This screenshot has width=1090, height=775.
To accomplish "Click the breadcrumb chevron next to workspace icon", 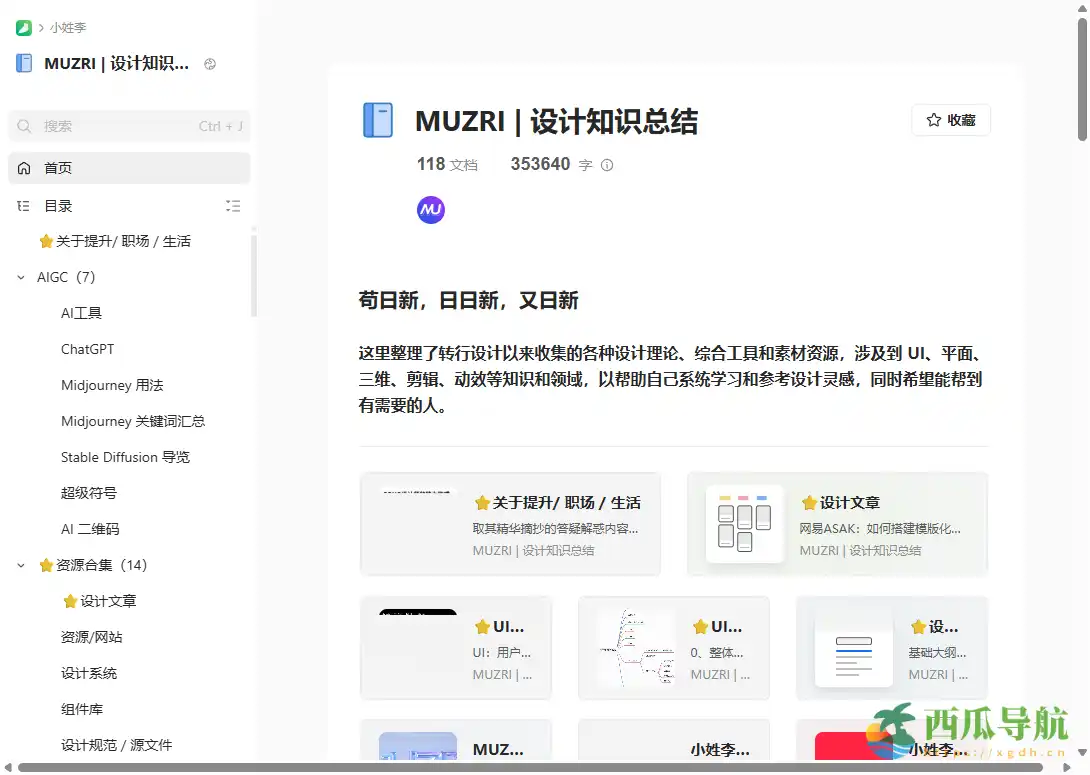I will tap(39, 27).
